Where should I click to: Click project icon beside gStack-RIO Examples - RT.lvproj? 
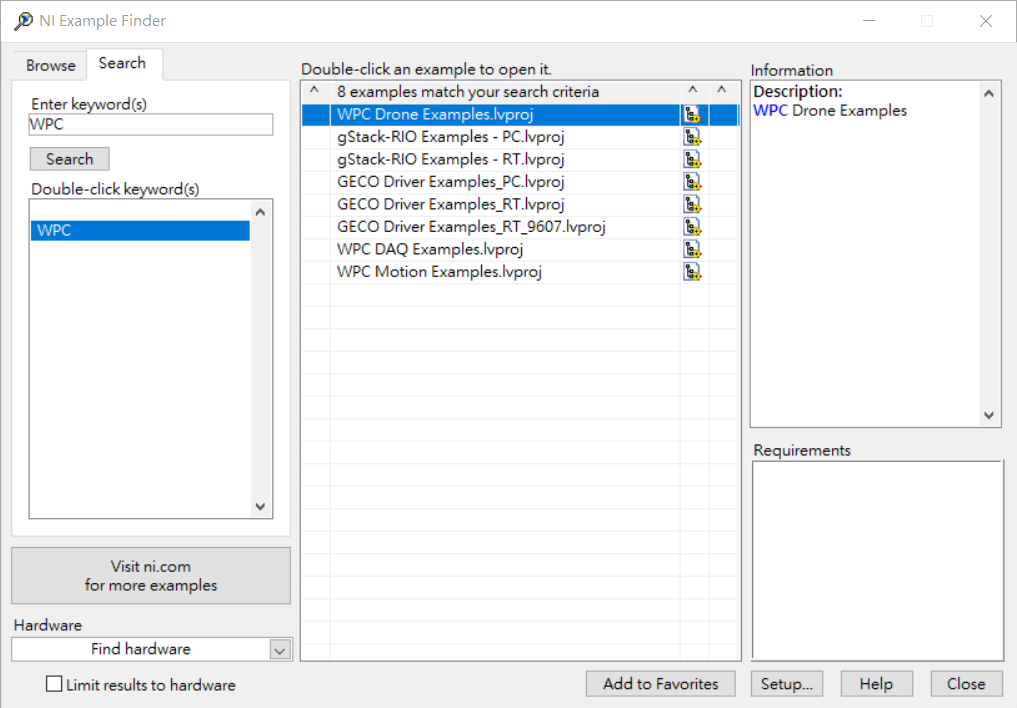click(692, 159)
